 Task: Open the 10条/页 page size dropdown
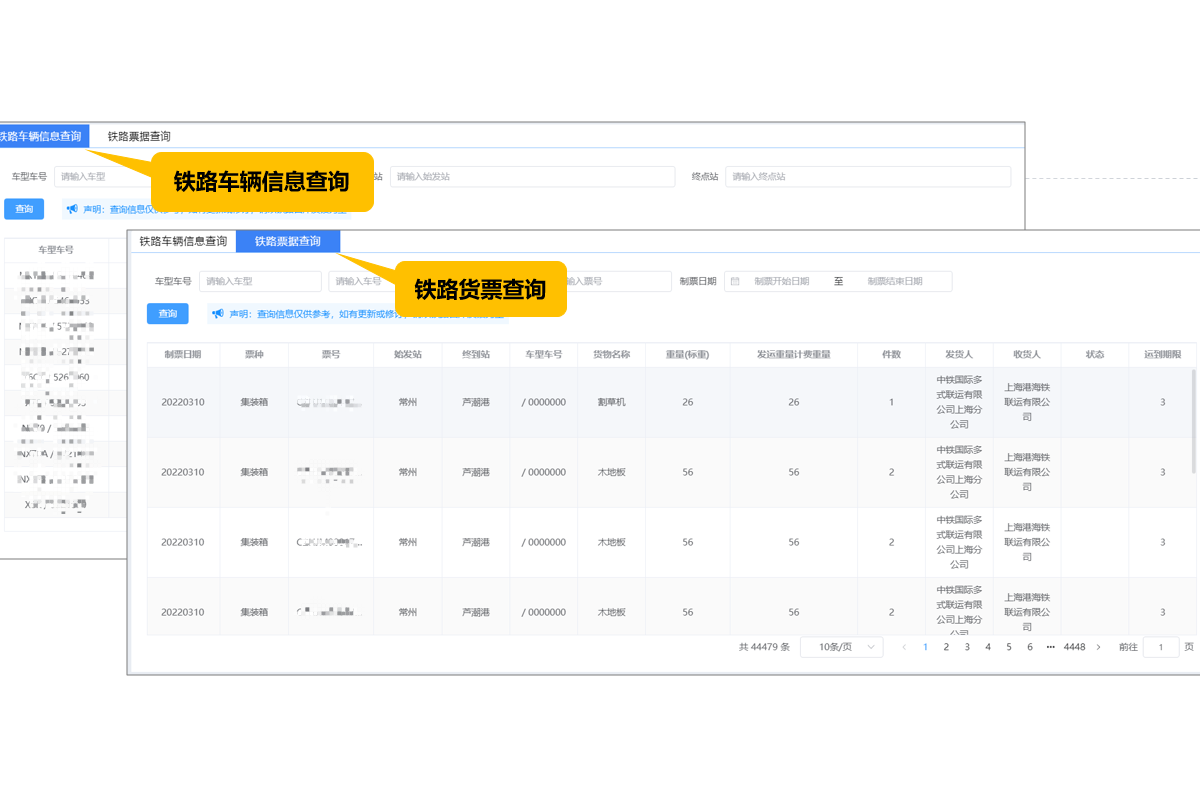pyautogui.click(x=841, y=647)
